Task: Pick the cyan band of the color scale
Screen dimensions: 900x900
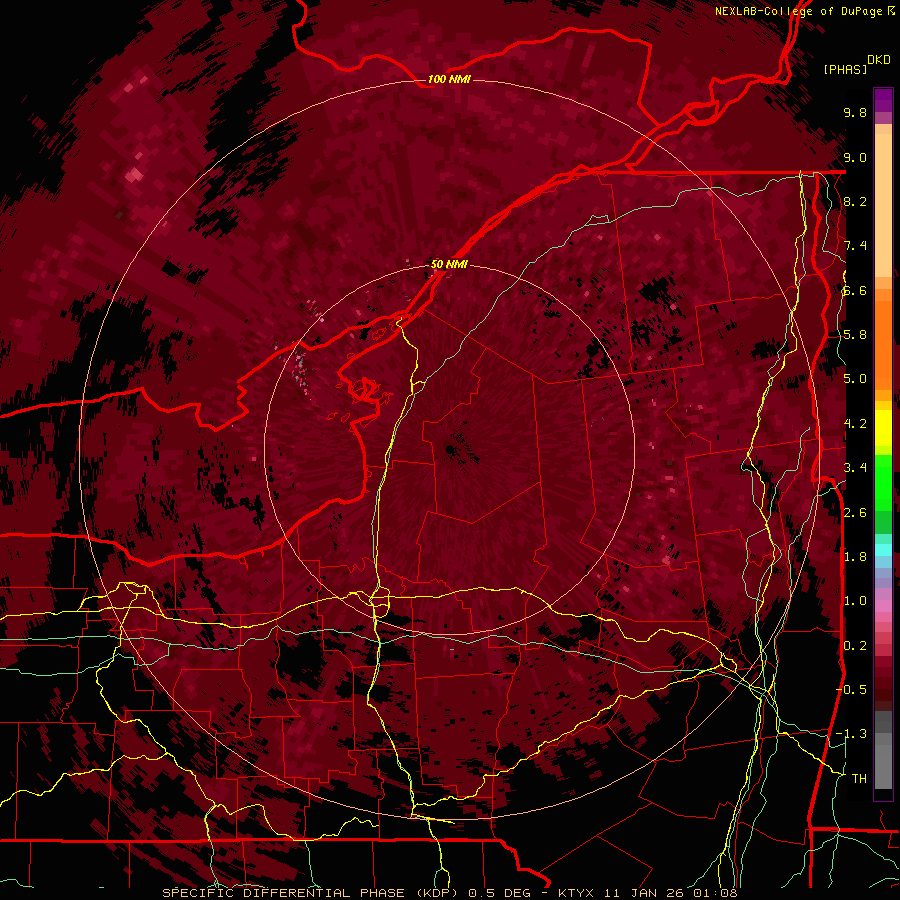Action: point(883,550)
